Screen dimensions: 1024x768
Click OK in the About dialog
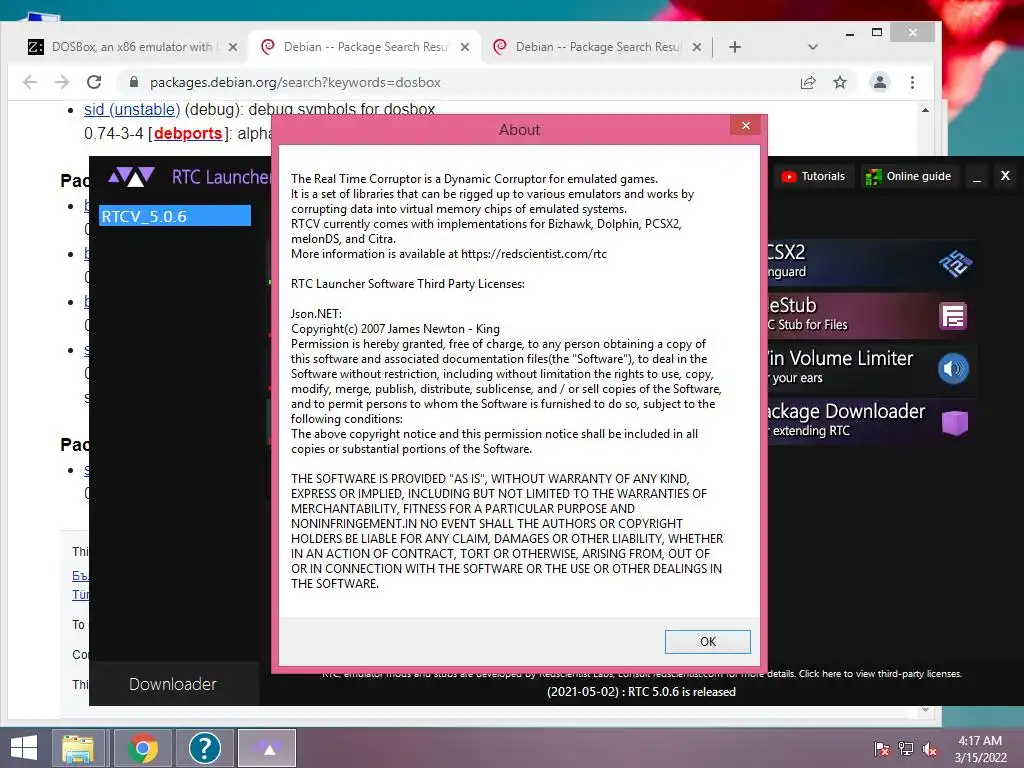707,641
